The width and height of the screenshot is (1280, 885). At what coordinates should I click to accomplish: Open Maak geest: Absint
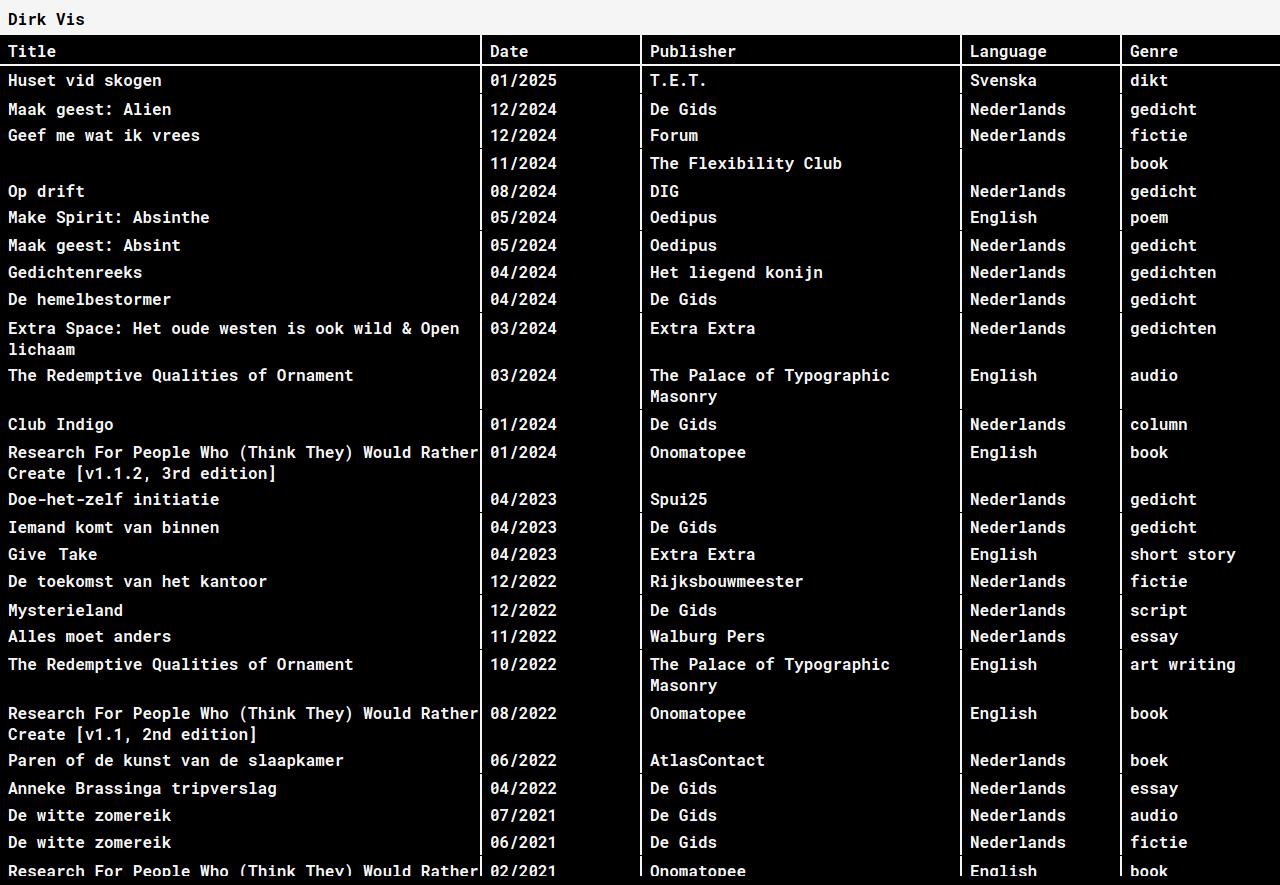pyautogui.click(x=95, y=245)
